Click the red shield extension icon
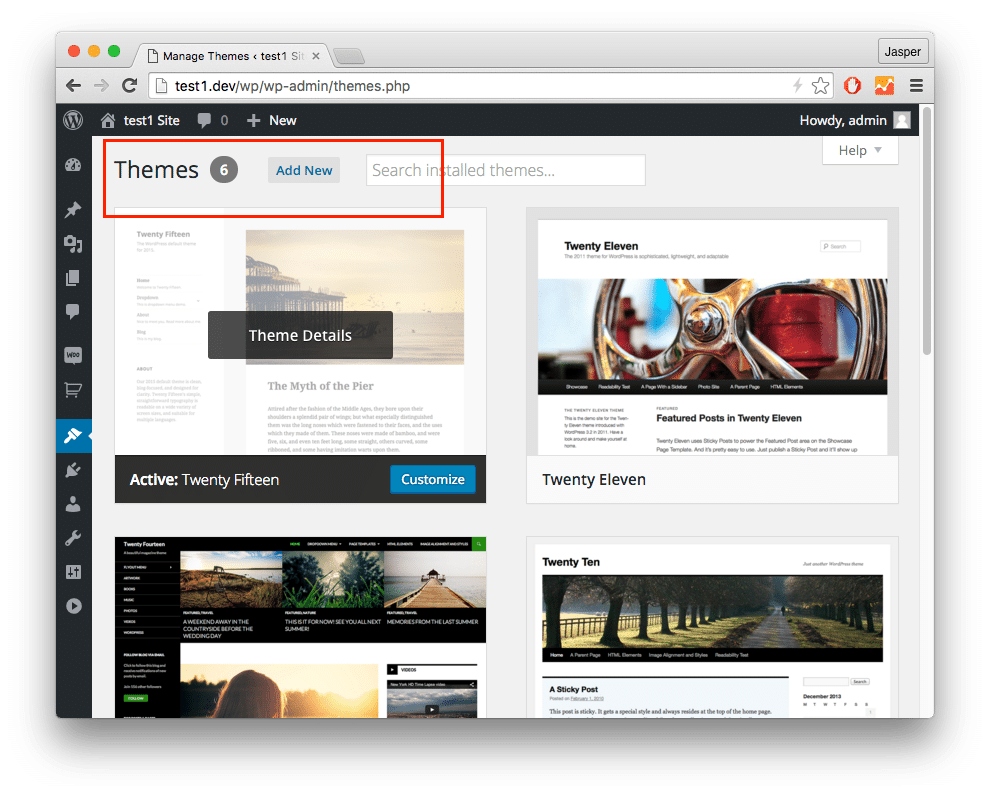 pos(852,85)
